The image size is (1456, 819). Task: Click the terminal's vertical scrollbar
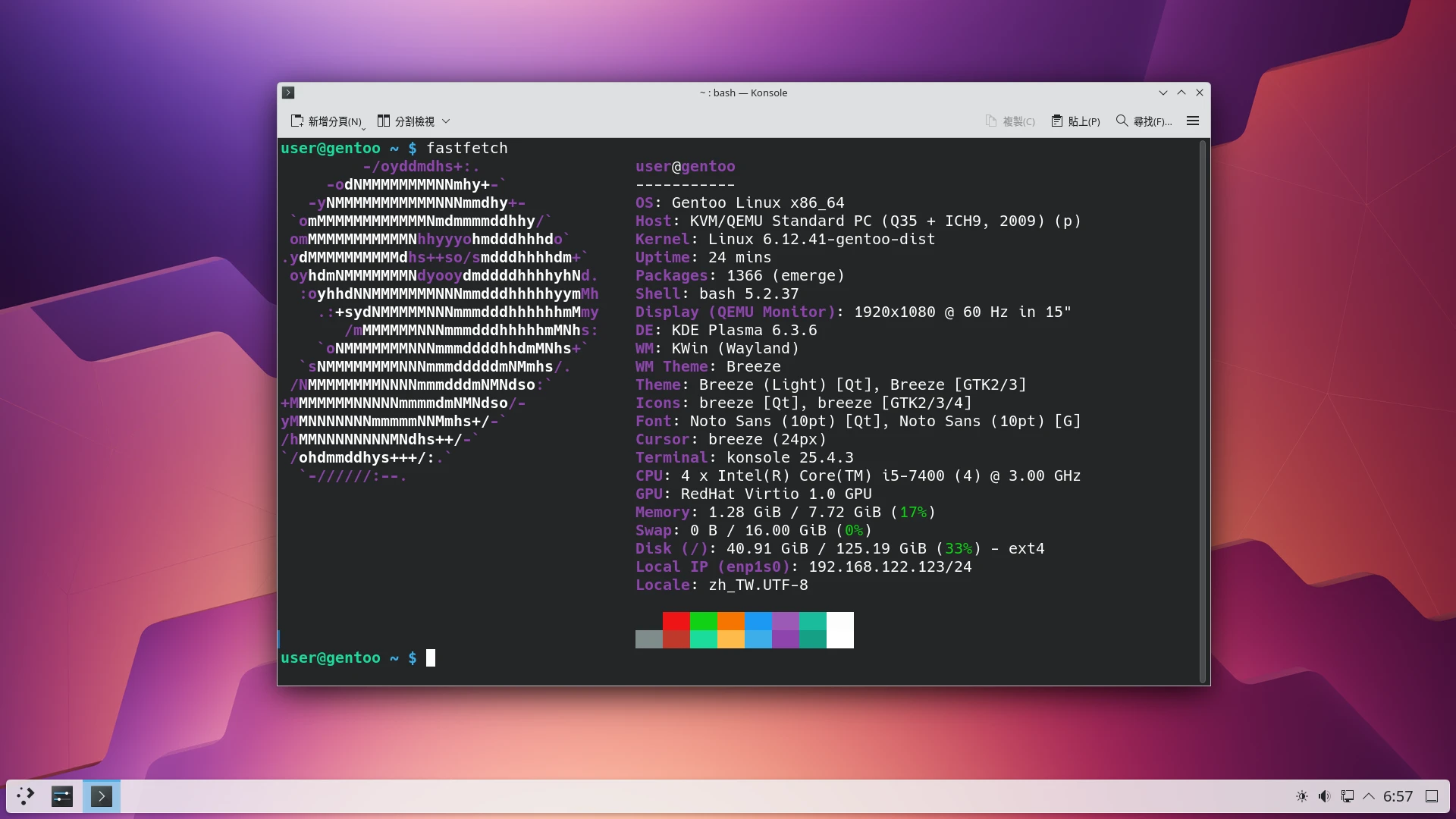coord(1203,409)
